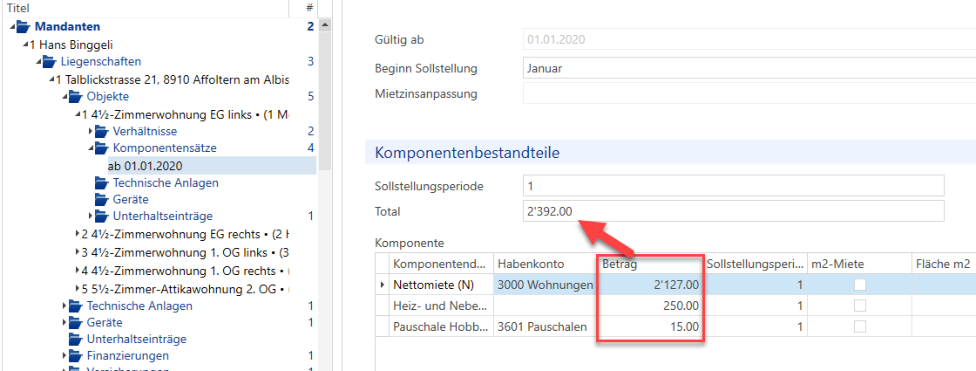Click the Finanzierungen folder icon

(75, 356)
